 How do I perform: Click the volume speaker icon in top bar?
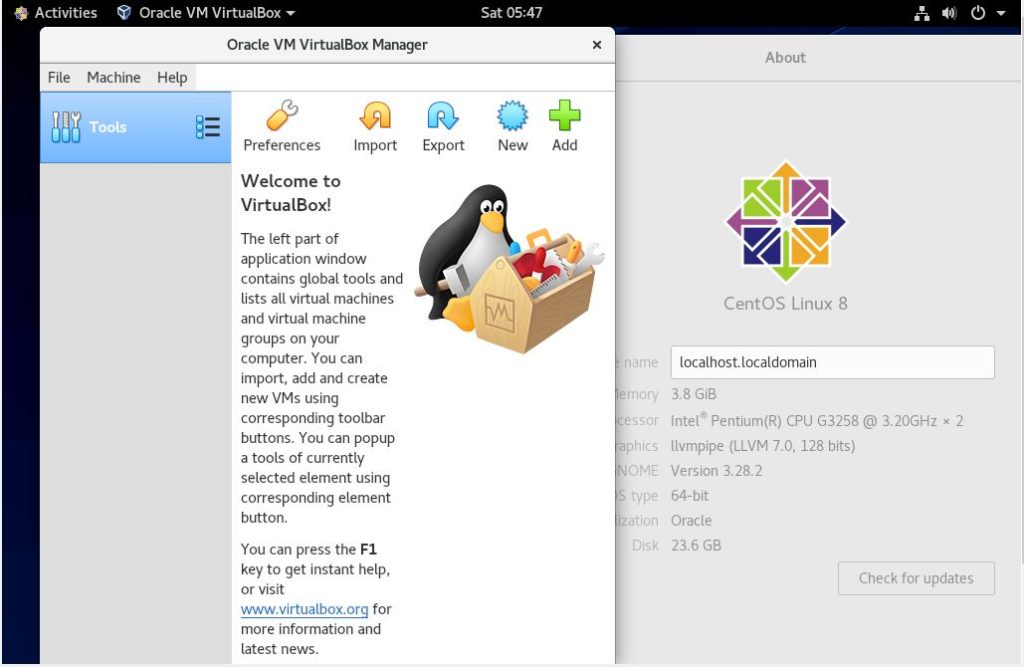949,13
